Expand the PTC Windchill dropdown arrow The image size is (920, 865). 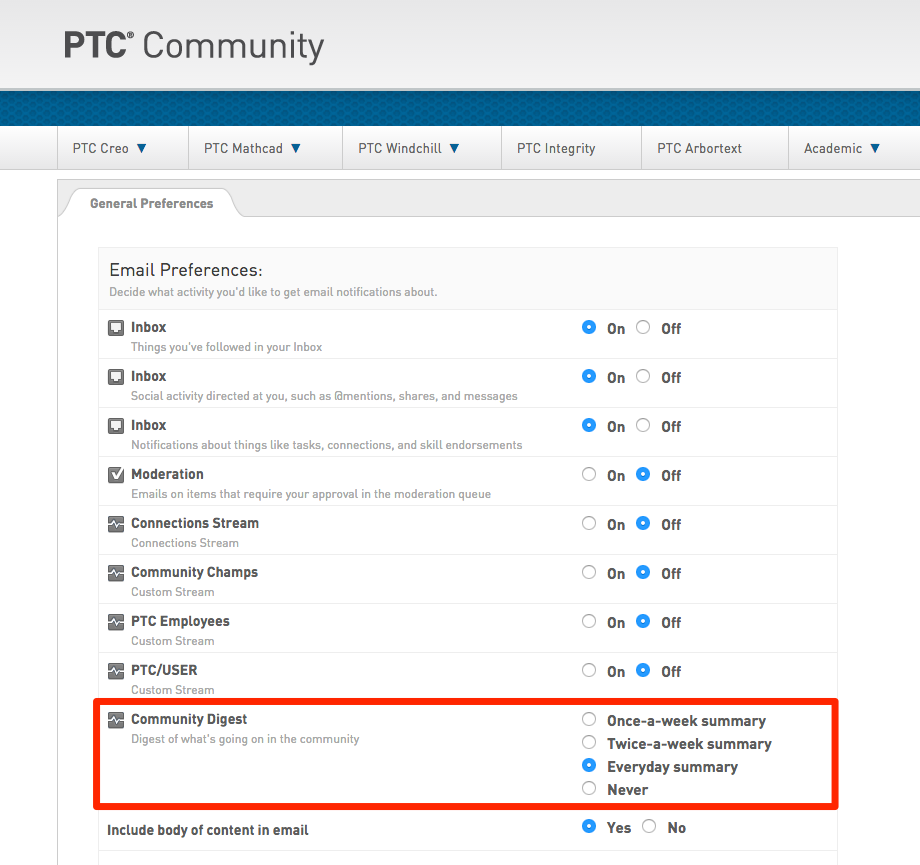coord(454,148)
